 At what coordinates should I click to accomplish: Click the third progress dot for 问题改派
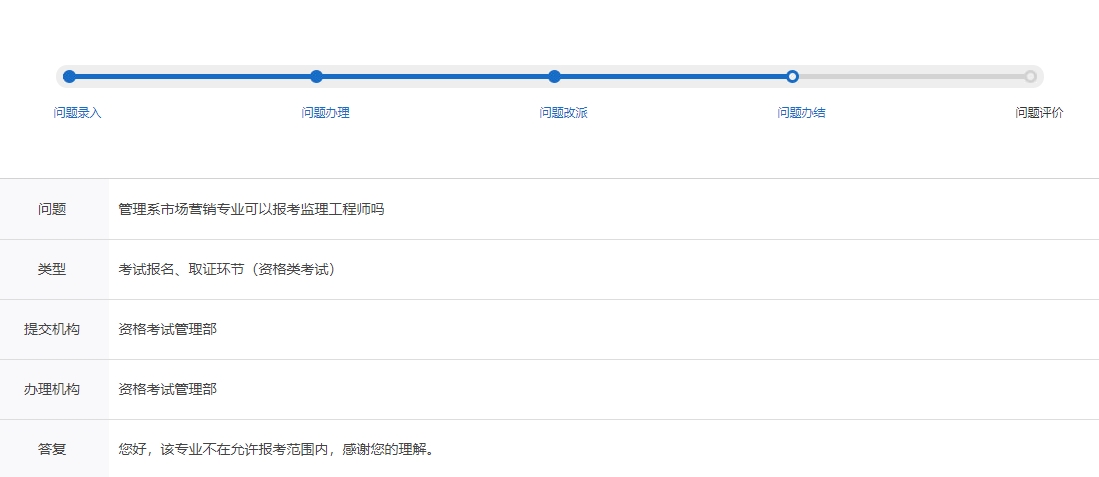554,76
